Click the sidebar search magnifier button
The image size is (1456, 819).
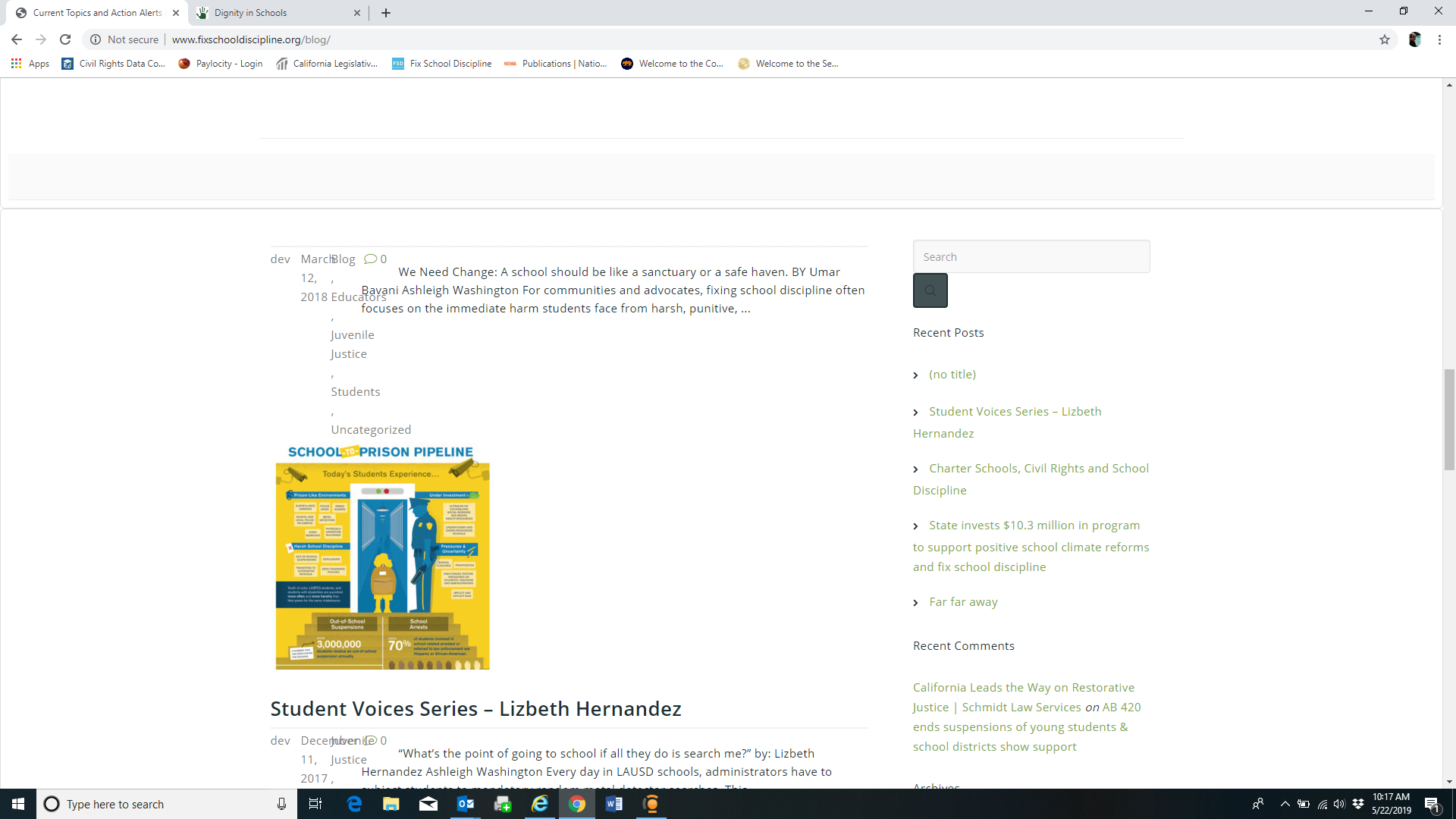(930, 290)
